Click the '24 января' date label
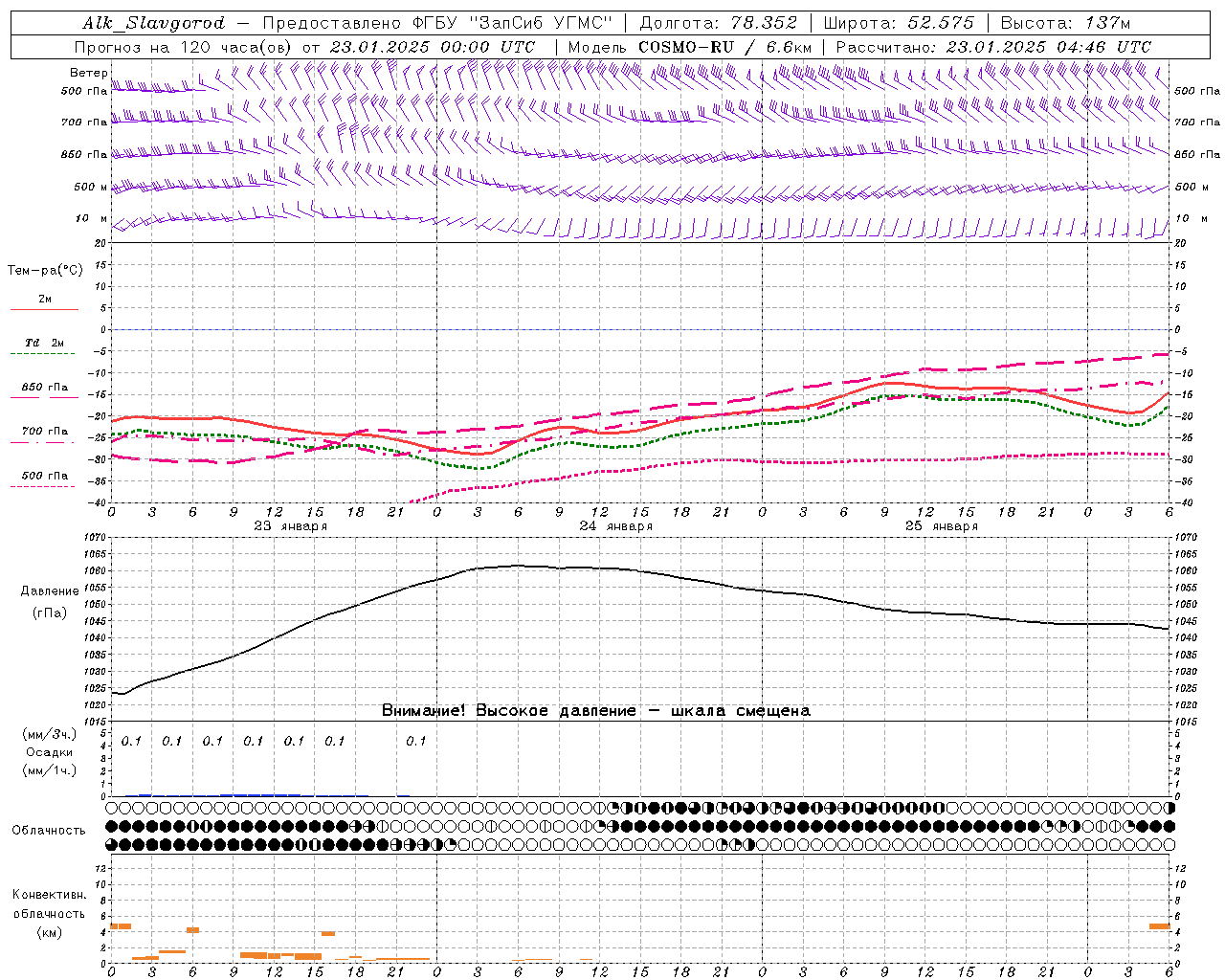The height and width of the screenshot is (980, 1225). (615, 526)
